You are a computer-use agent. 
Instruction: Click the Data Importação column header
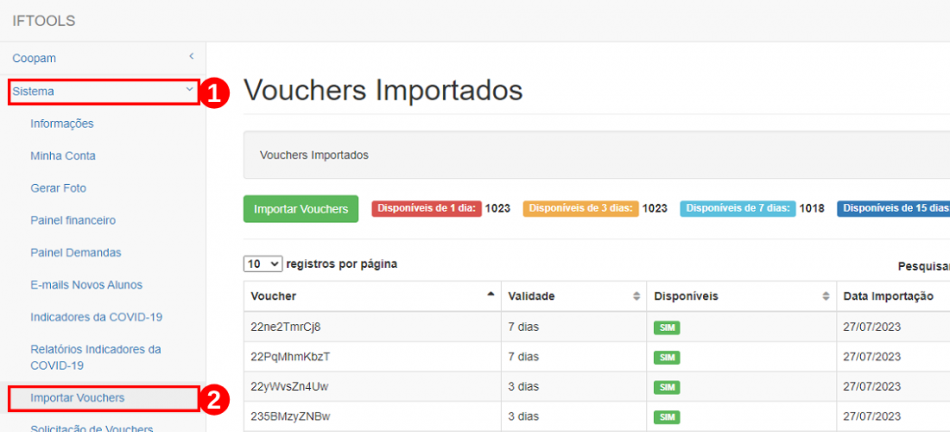pyautogui.click(x=888, y=296)
